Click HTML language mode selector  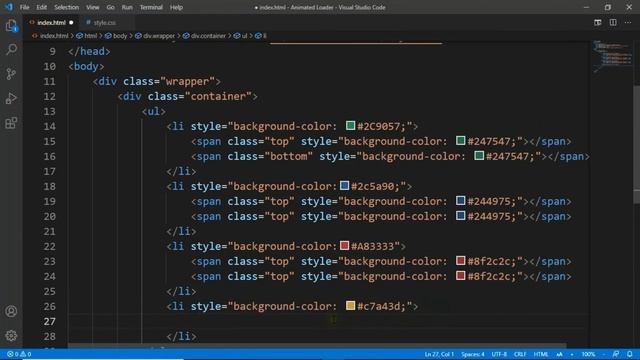coord(541,354)
